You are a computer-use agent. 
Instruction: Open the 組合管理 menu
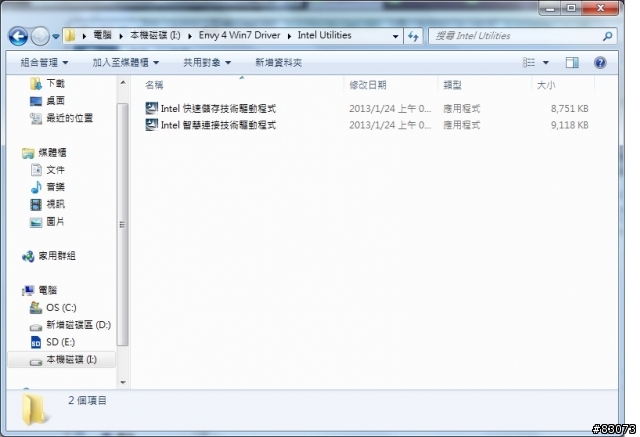44,62
